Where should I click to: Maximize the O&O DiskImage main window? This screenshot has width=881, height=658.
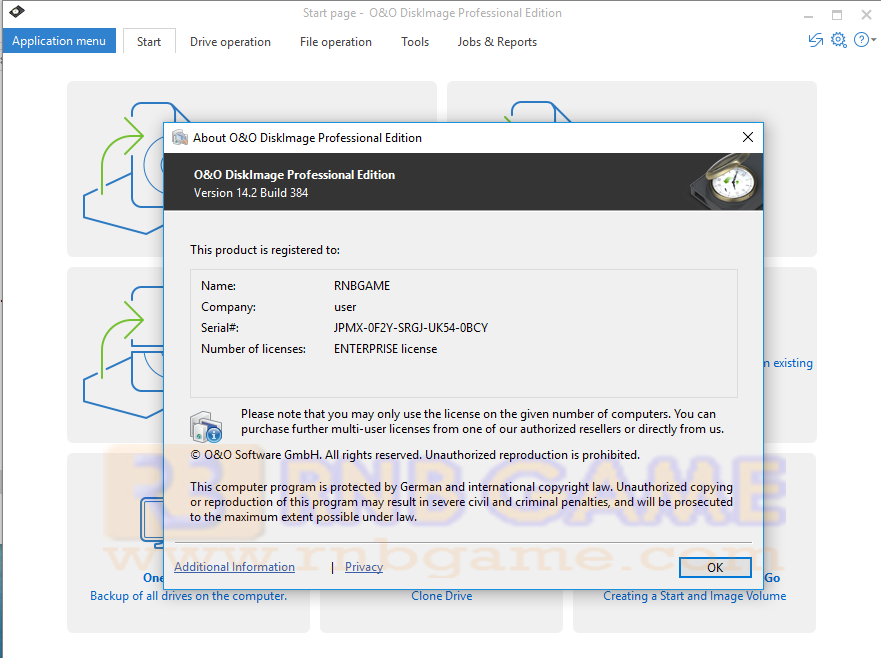coord(837,15)
